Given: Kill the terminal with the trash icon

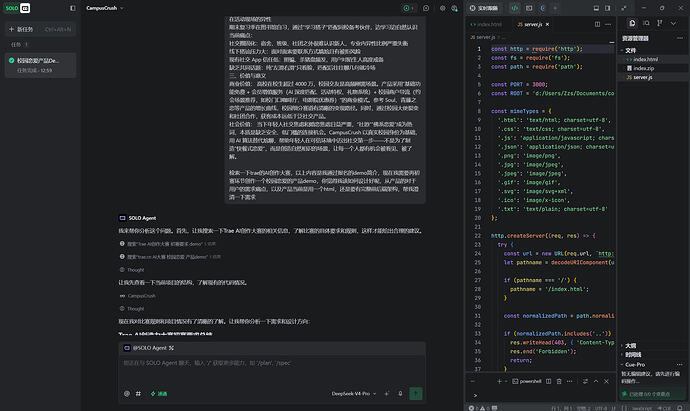Looking at the screenshot, I should click(x=559, y=382).
